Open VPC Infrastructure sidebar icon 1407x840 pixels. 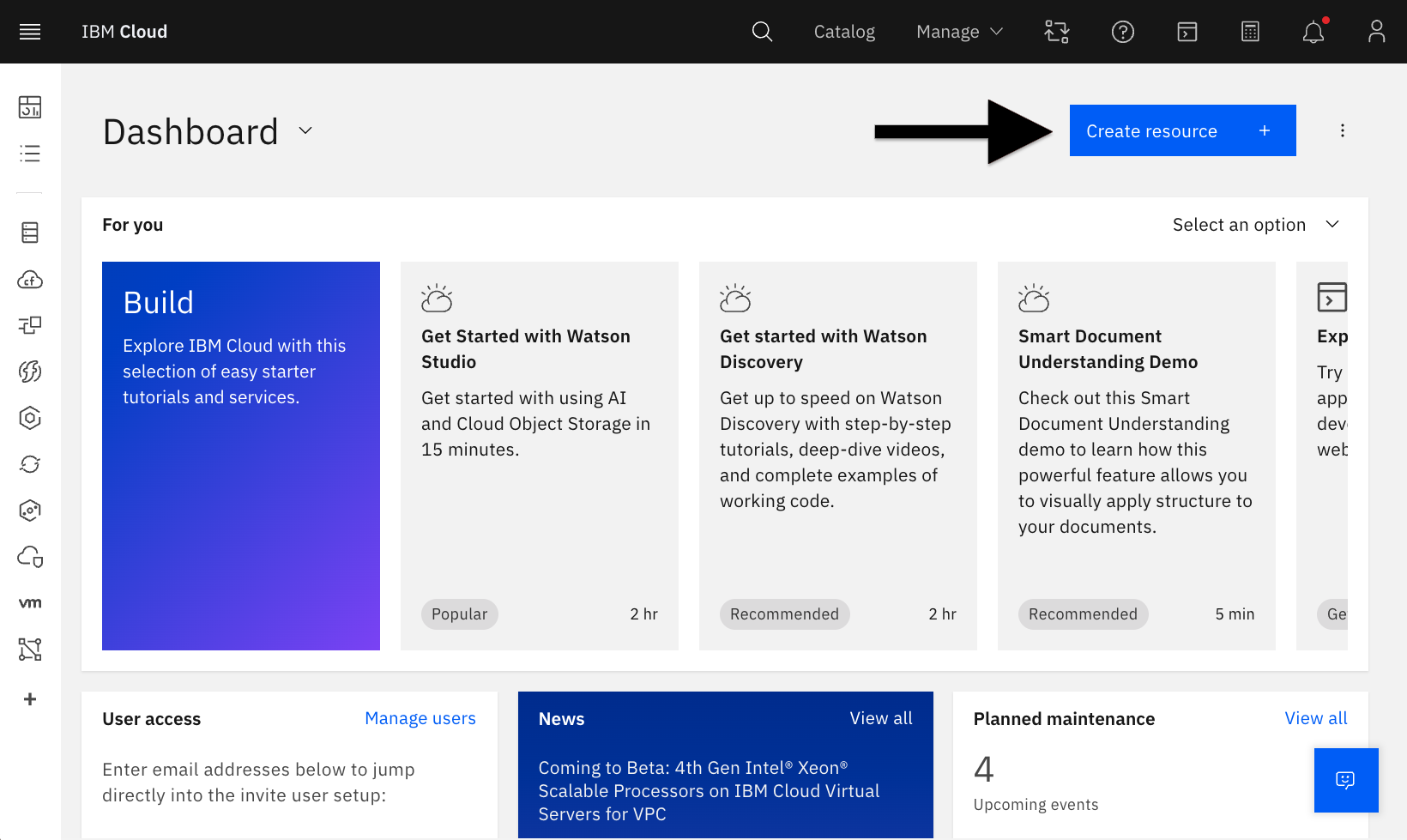pos(30,325)
